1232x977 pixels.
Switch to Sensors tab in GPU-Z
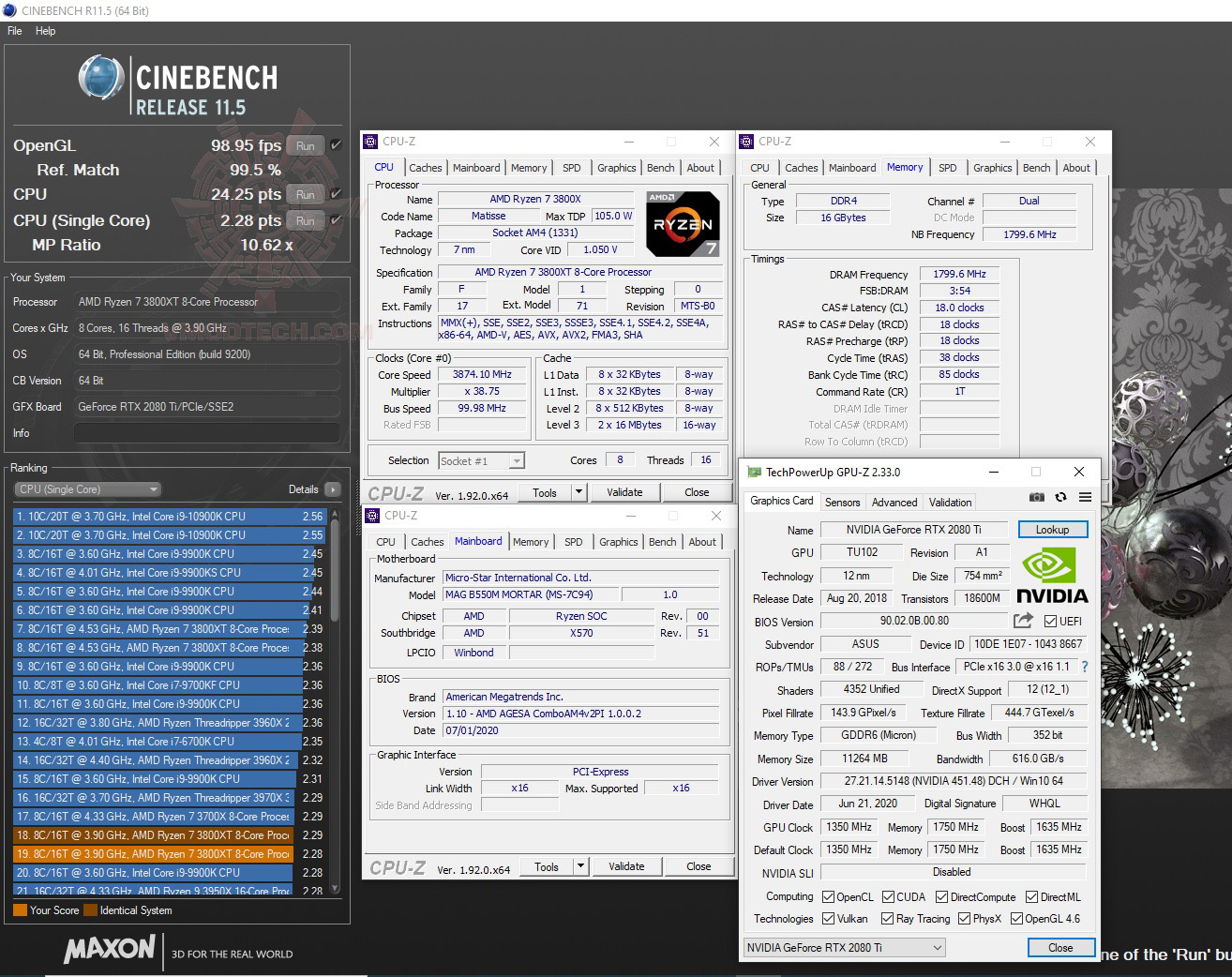pyautogui.click(x=842, y=503)
